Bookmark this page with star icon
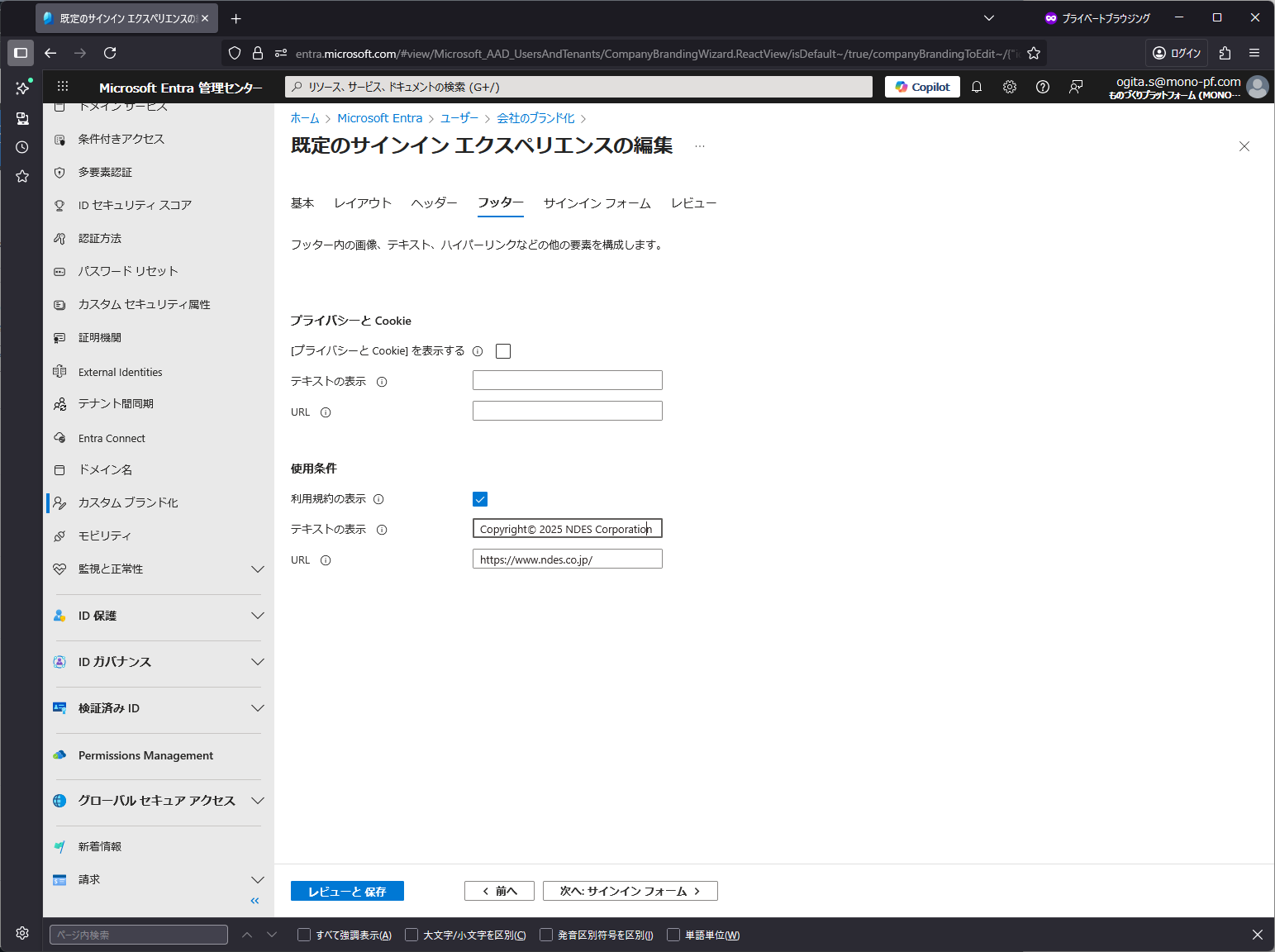The height and width of the screenshot is (952, 1275). 1034,53
